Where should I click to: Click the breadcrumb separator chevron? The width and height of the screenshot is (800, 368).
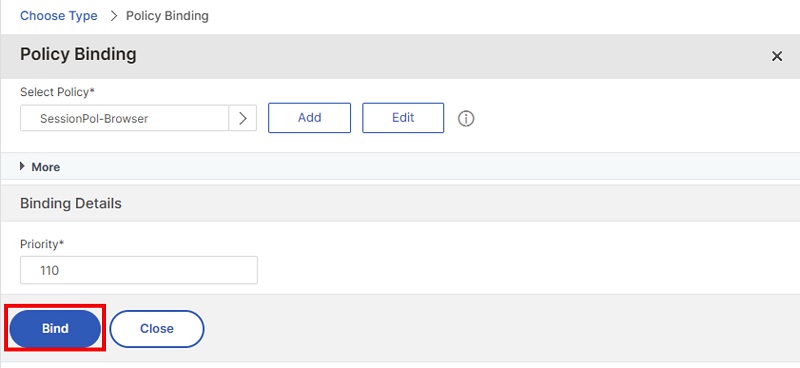pyautogui.click(x=113, y=16)
